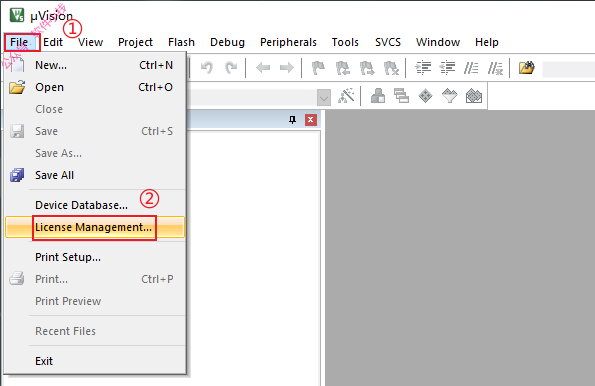595x386 pixels.
Task: Expand the target selection dropdown arrow
Action: pyautogui.click(x=324, y=98)
